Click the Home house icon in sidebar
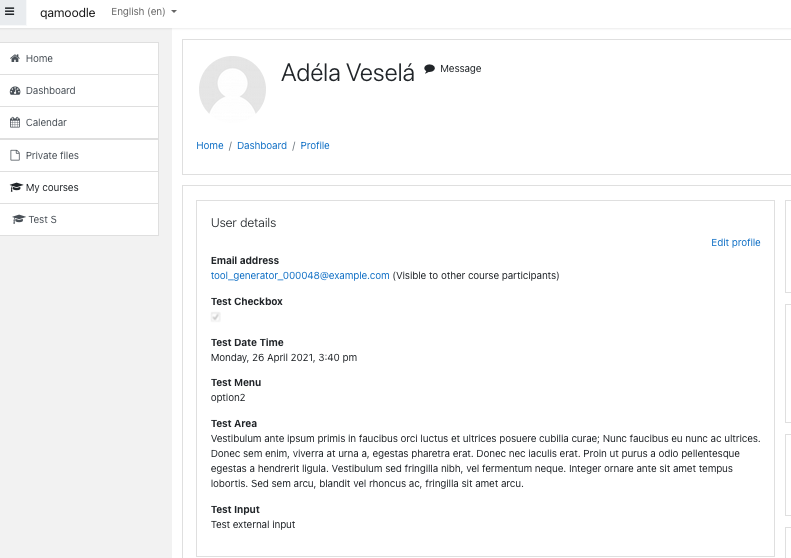Viewport: 791px width, 558px height. click(15, 59)
